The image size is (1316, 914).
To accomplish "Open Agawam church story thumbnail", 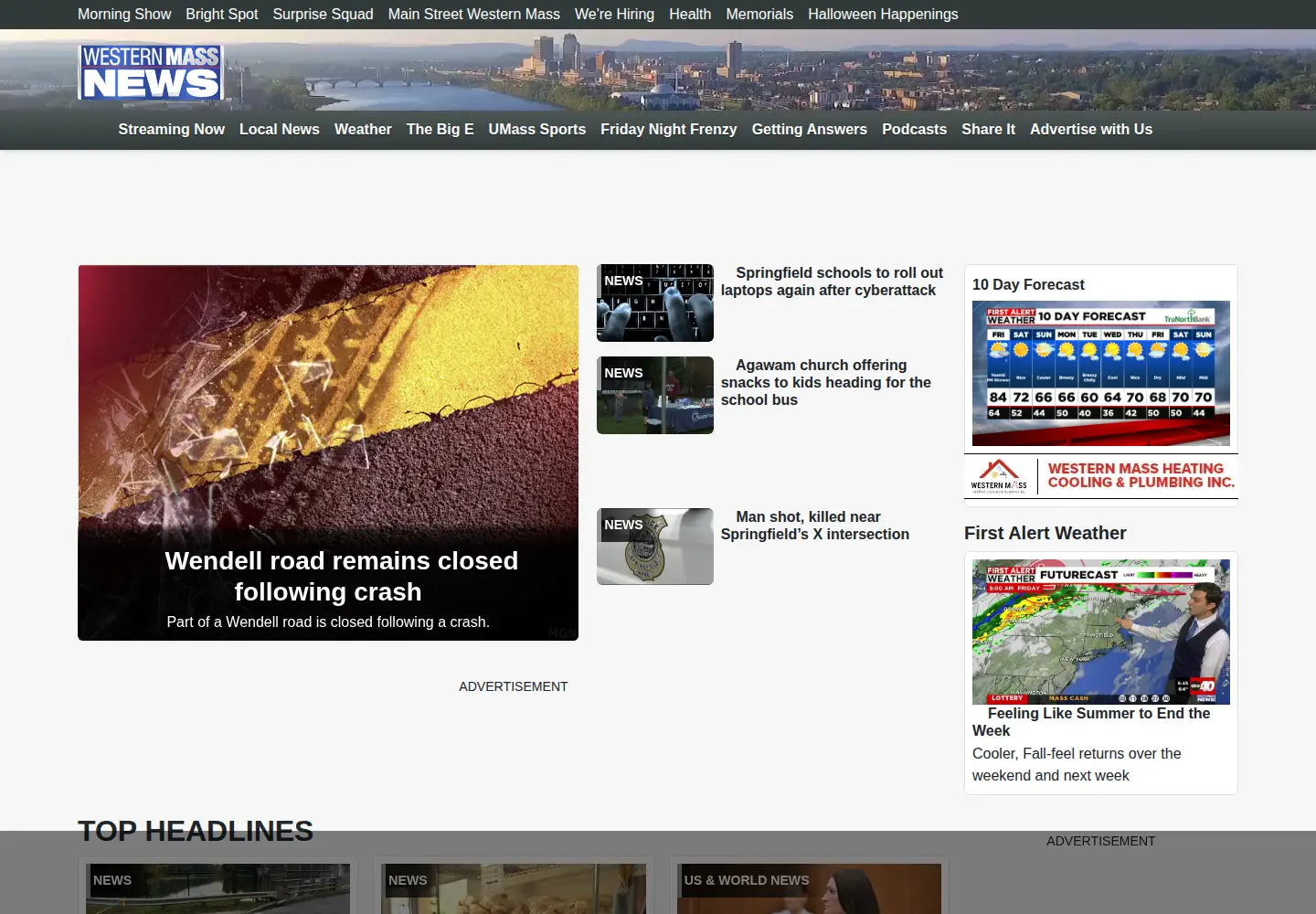I will pyautogui.click(x=655, y=395).
